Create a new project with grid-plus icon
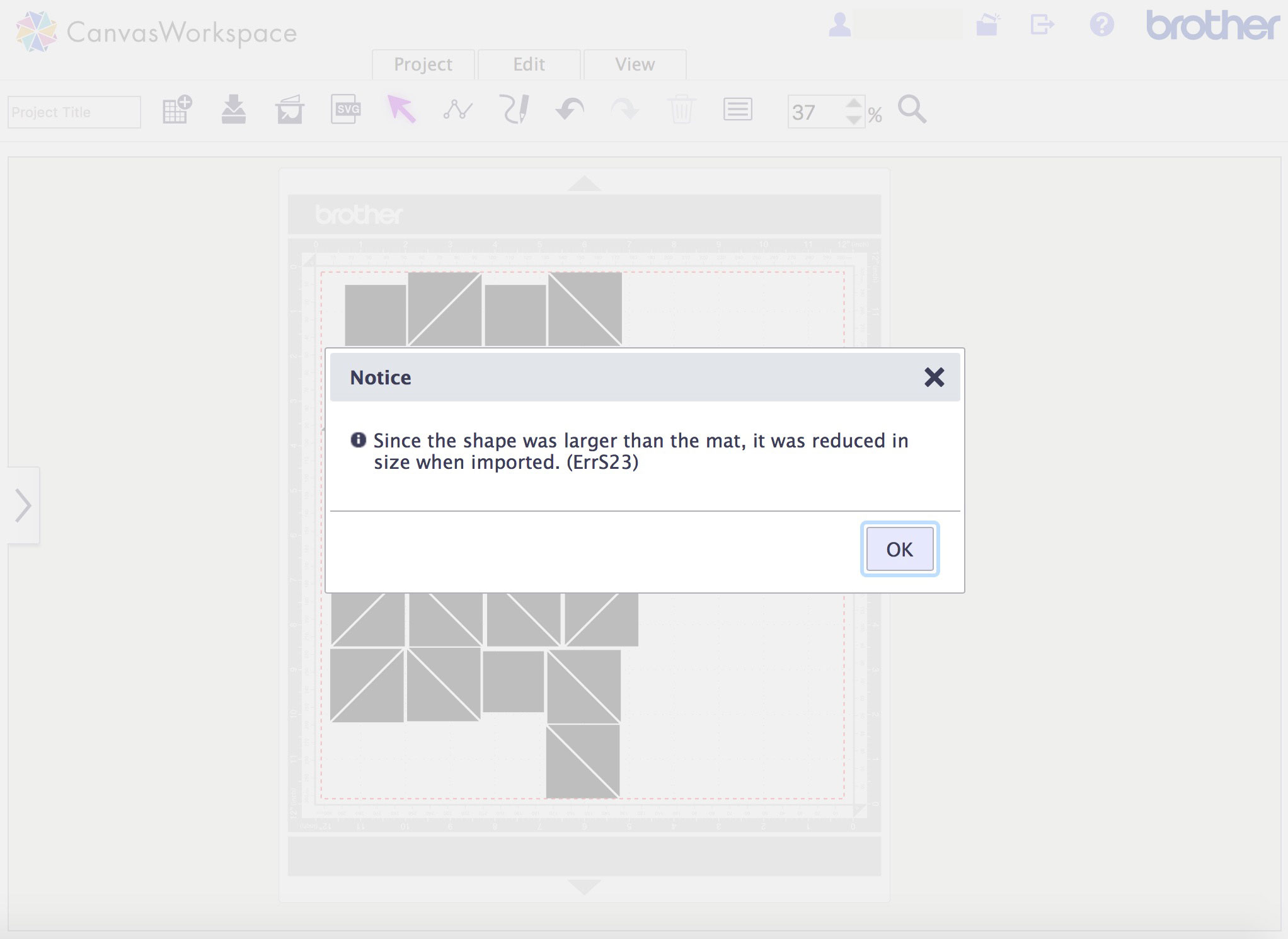The image size is (1288, 939). click(177, 110)
